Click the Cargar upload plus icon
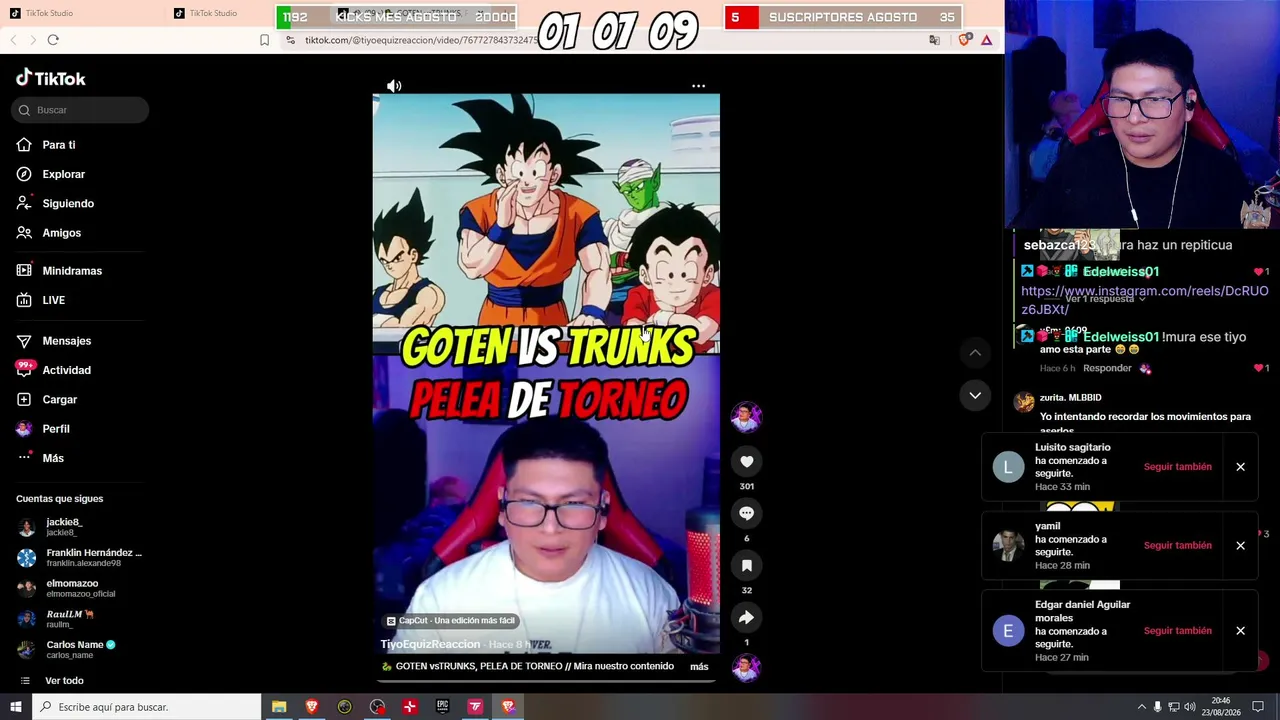 [x=24, y=399]
